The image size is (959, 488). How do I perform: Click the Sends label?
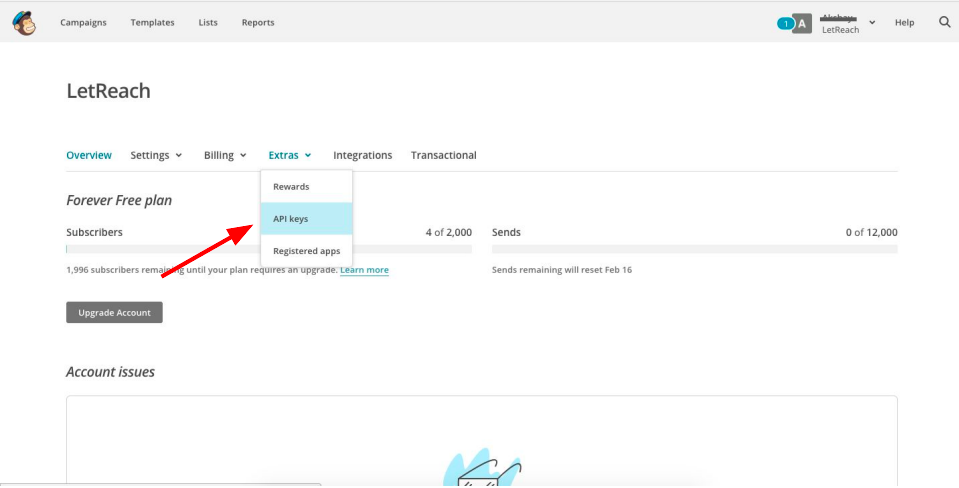click(506, 232)
